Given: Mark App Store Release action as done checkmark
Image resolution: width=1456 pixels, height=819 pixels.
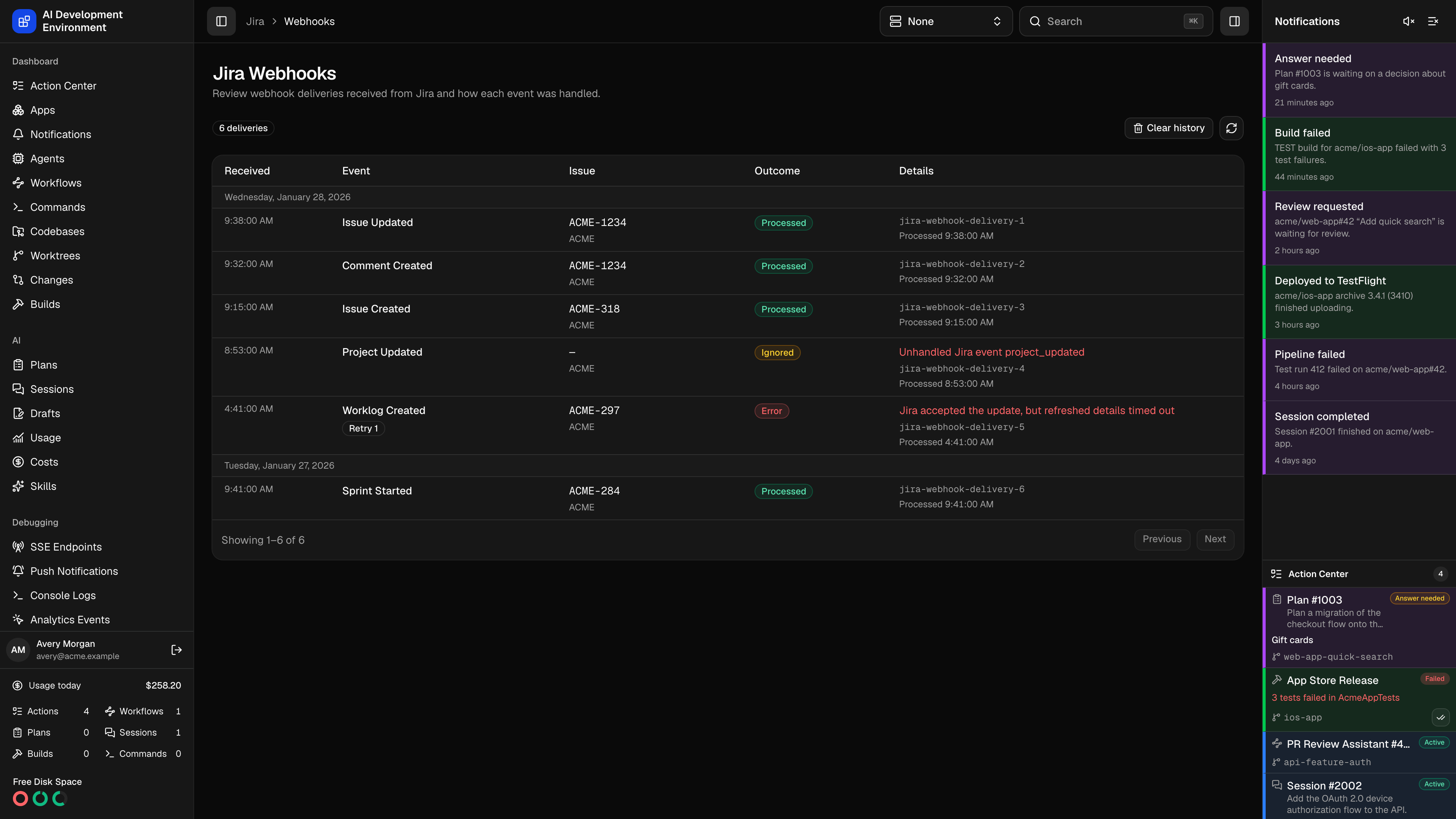Looking at the screenshot, I should 1441,717.
